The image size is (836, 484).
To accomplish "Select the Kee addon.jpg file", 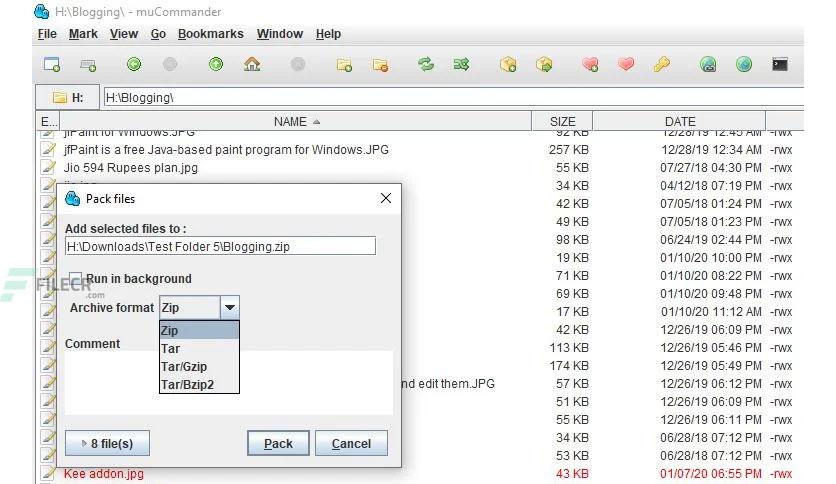I will pos(103,473).
